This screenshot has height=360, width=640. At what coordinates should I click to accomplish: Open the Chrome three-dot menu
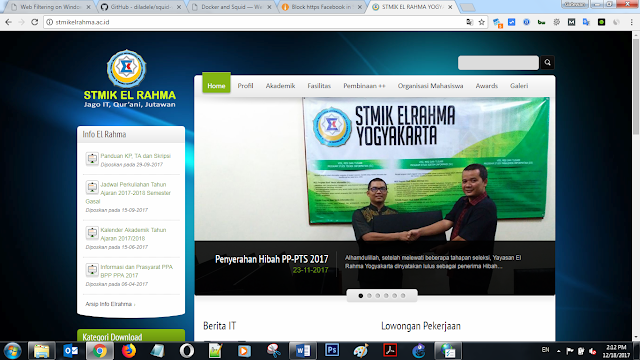pyautogui.click(x=631, y=22)
